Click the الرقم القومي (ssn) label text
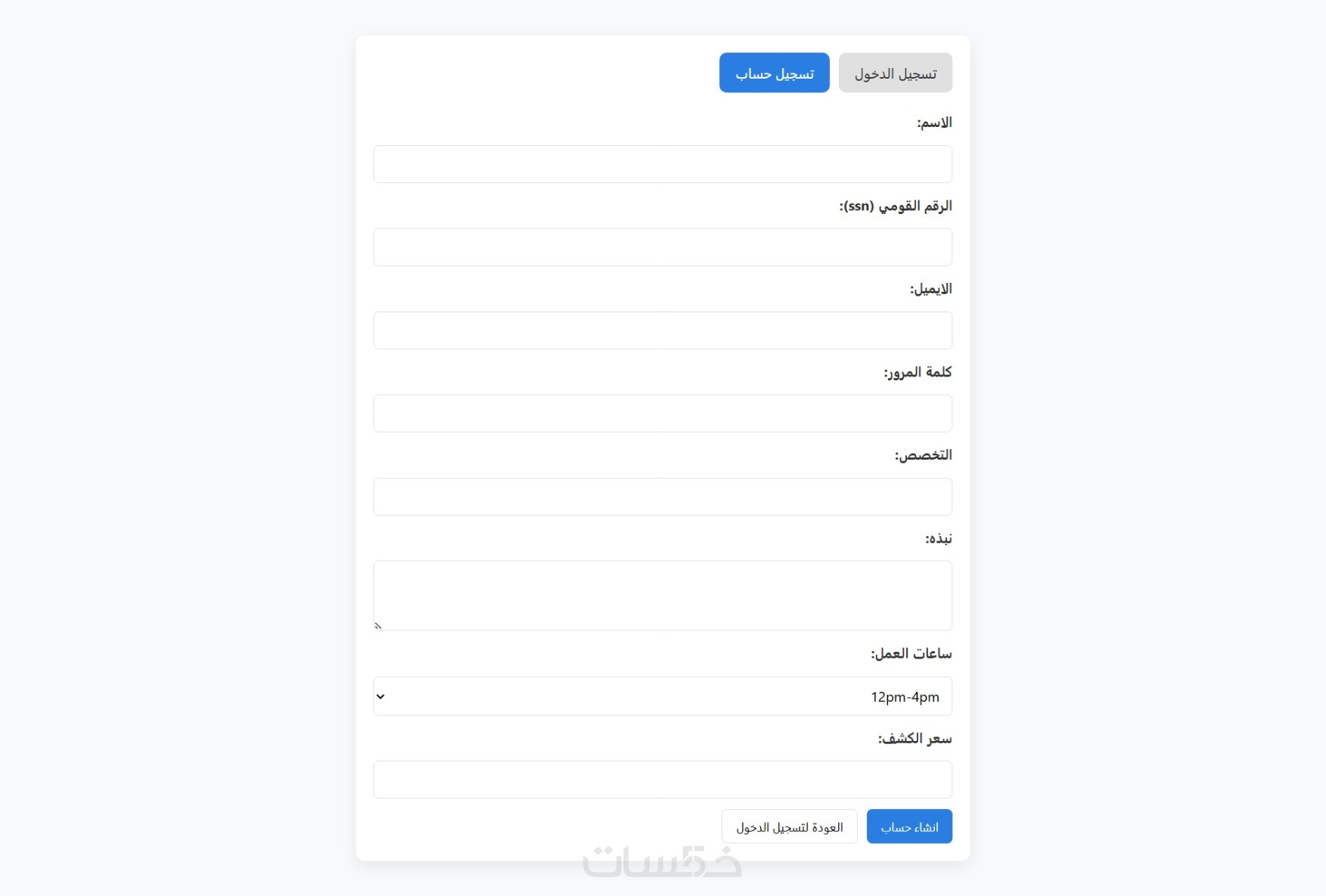This screenshot has height=896, width=1326. [896, 206]
